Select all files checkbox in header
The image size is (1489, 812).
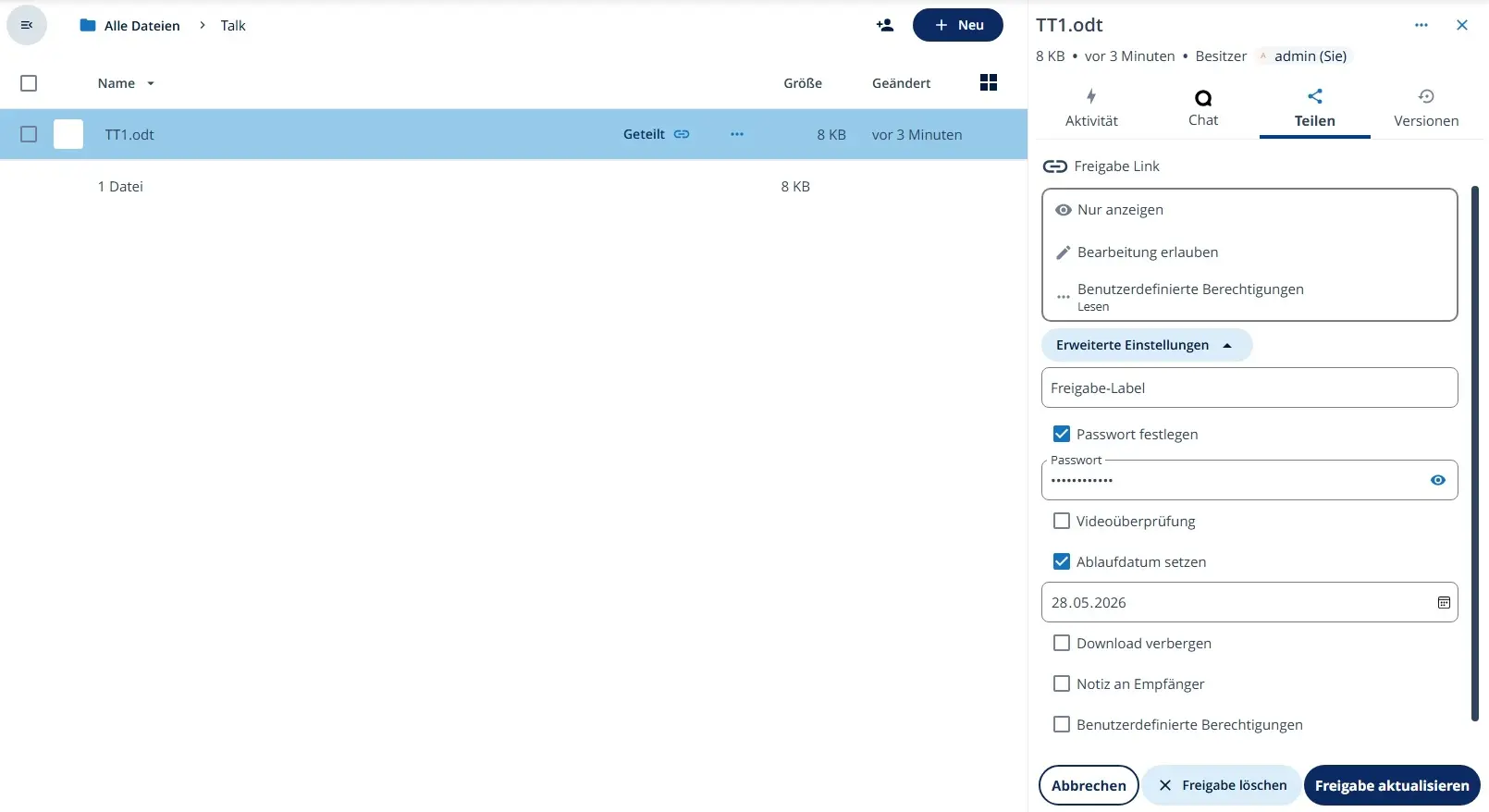tap(29, 83)
